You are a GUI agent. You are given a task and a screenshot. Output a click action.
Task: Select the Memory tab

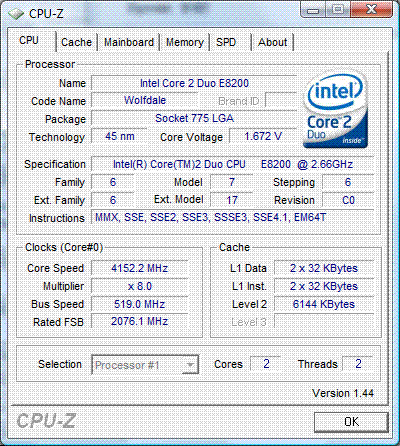(185, 42)
